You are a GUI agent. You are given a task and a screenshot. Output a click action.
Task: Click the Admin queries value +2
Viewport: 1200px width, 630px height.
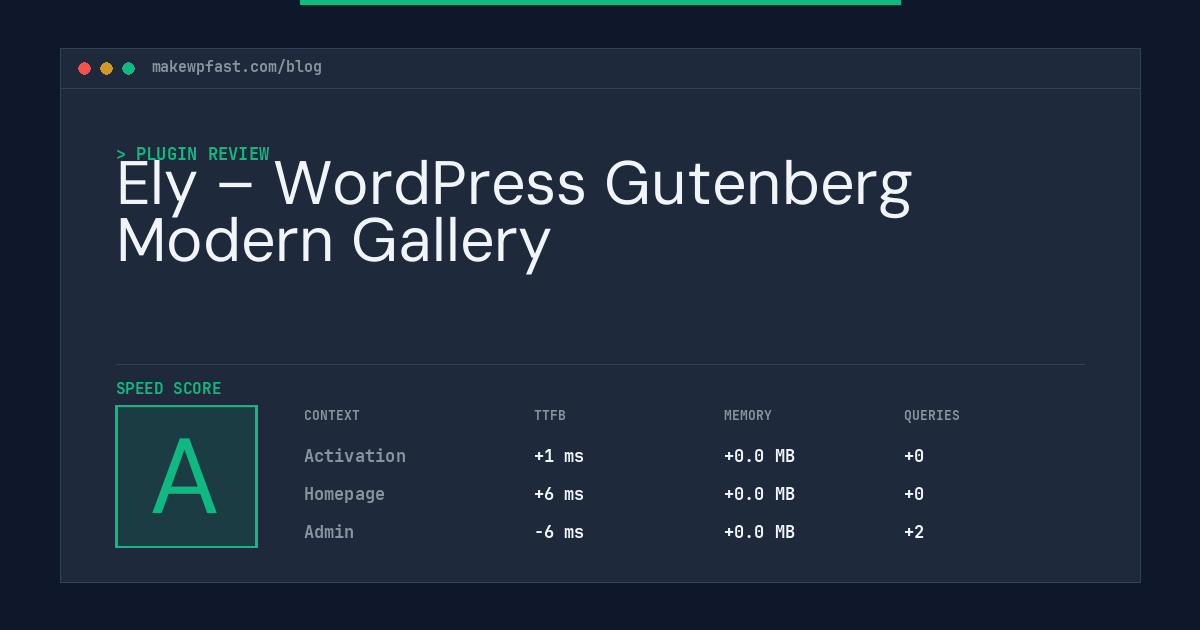click(914, 532)
